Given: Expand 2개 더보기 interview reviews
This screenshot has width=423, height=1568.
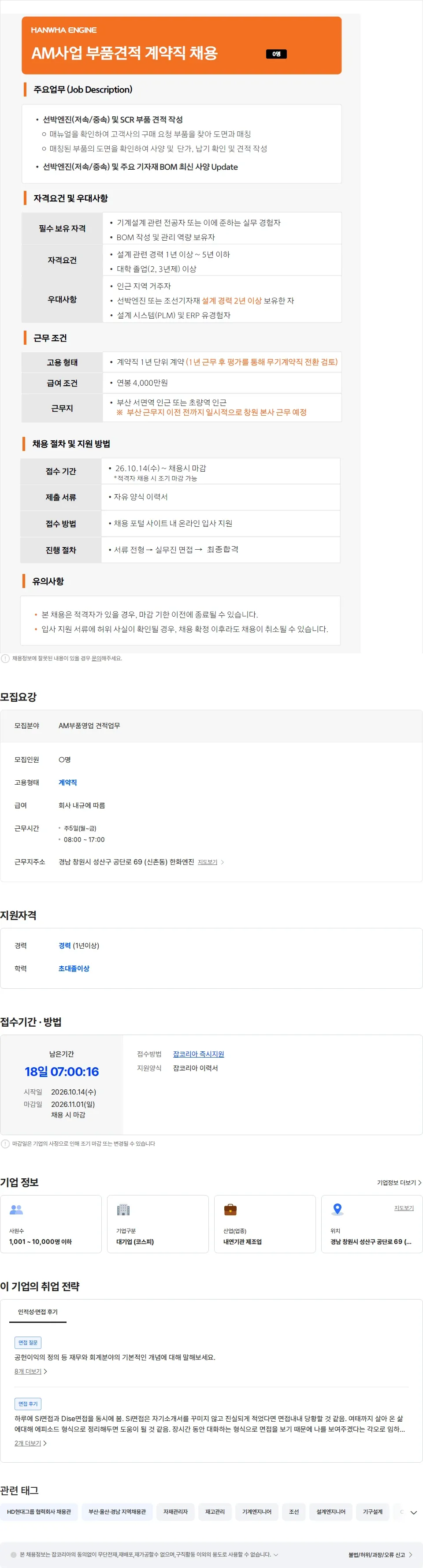Looking at the screenshot, I should (30, 1443).
